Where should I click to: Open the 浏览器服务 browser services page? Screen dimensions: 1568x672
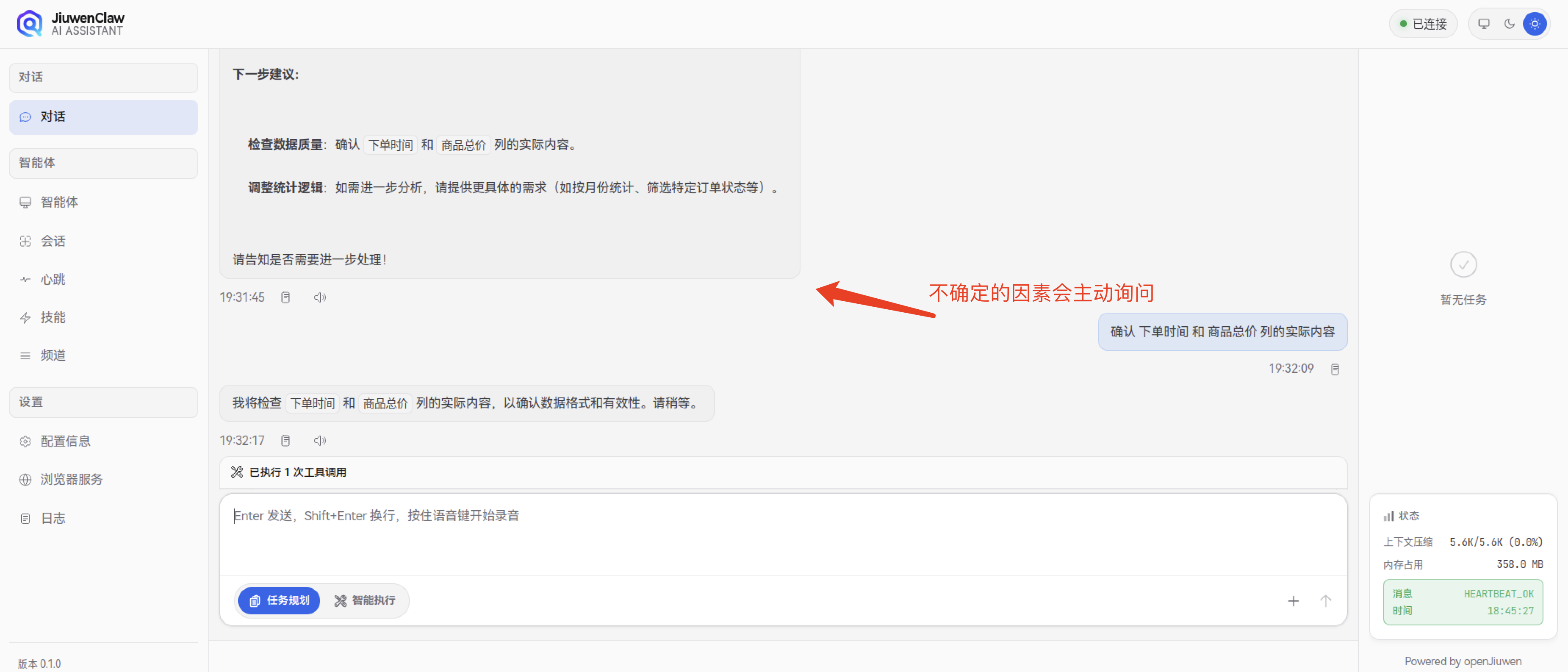(71, 478)
